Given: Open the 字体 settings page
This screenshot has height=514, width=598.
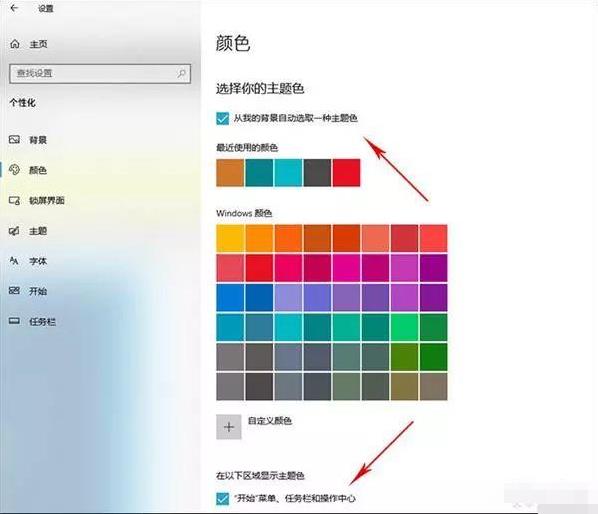Looking at the screenshot, I should click(x=38, y=261).
